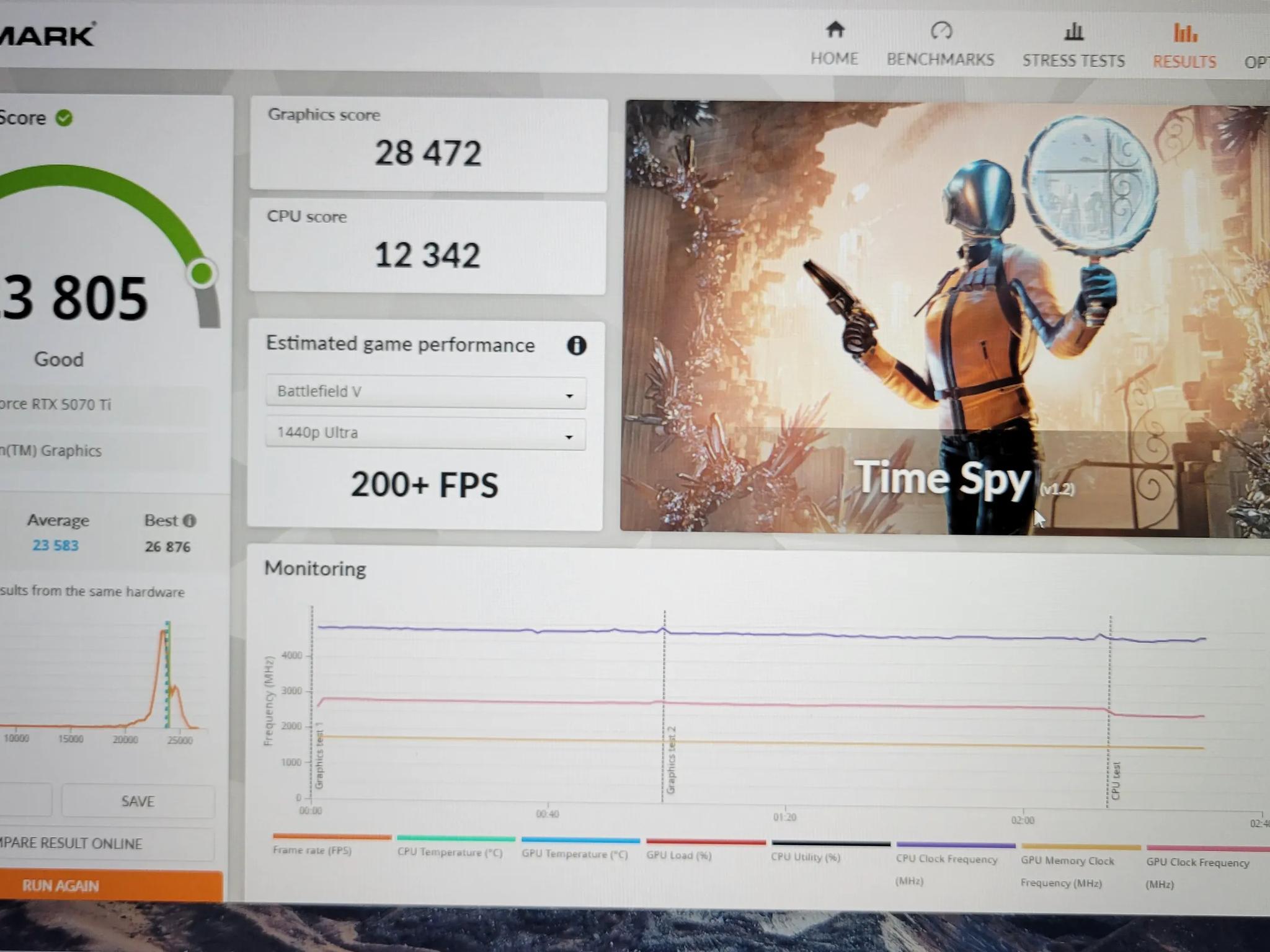The width and height of the screenshot is (1270, 952).
Task: Toggle GPU Clock Frequency legend entry
Action: click(x=1207, y=868)
